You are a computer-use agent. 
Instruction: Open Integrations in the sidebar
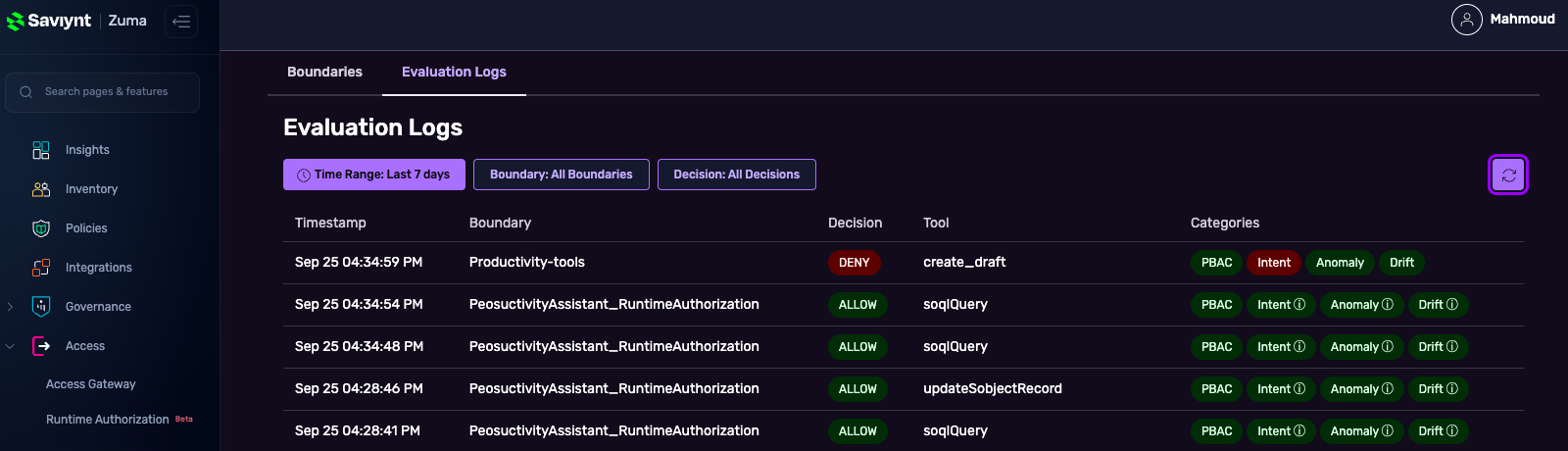click(x=98, y=268)
